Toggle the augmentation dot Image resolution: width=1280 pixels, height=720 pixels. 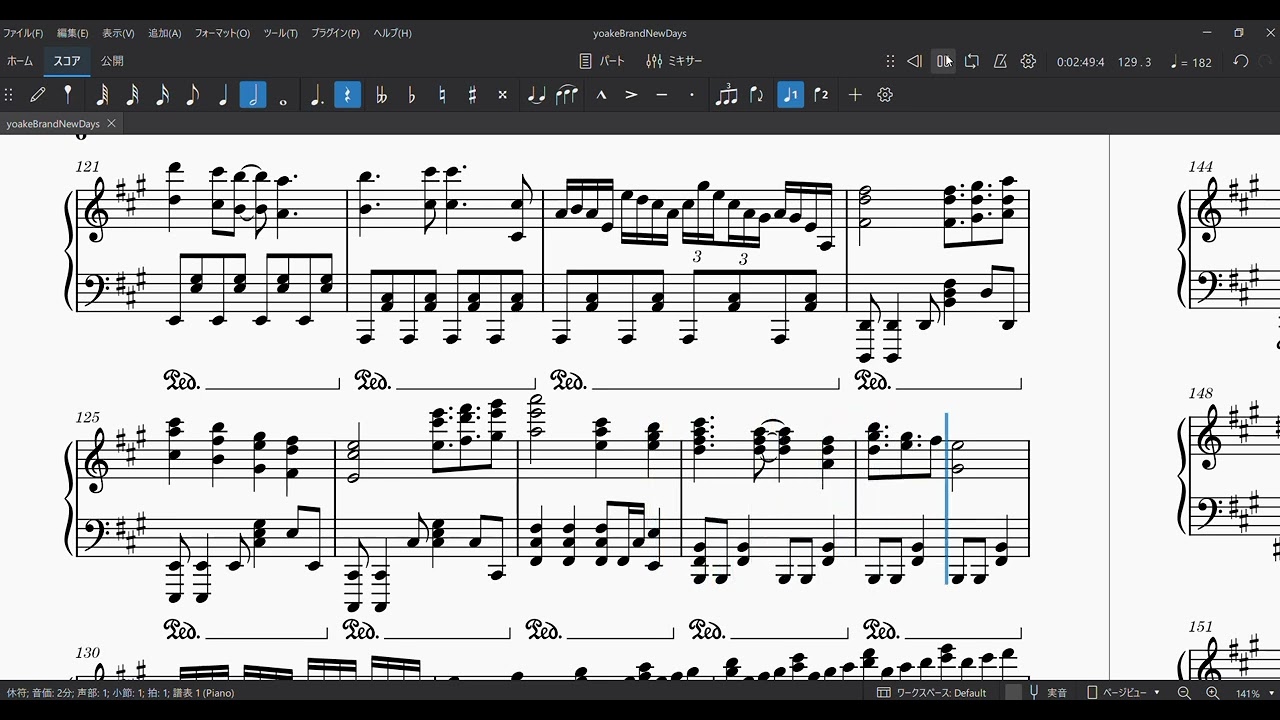317,95
